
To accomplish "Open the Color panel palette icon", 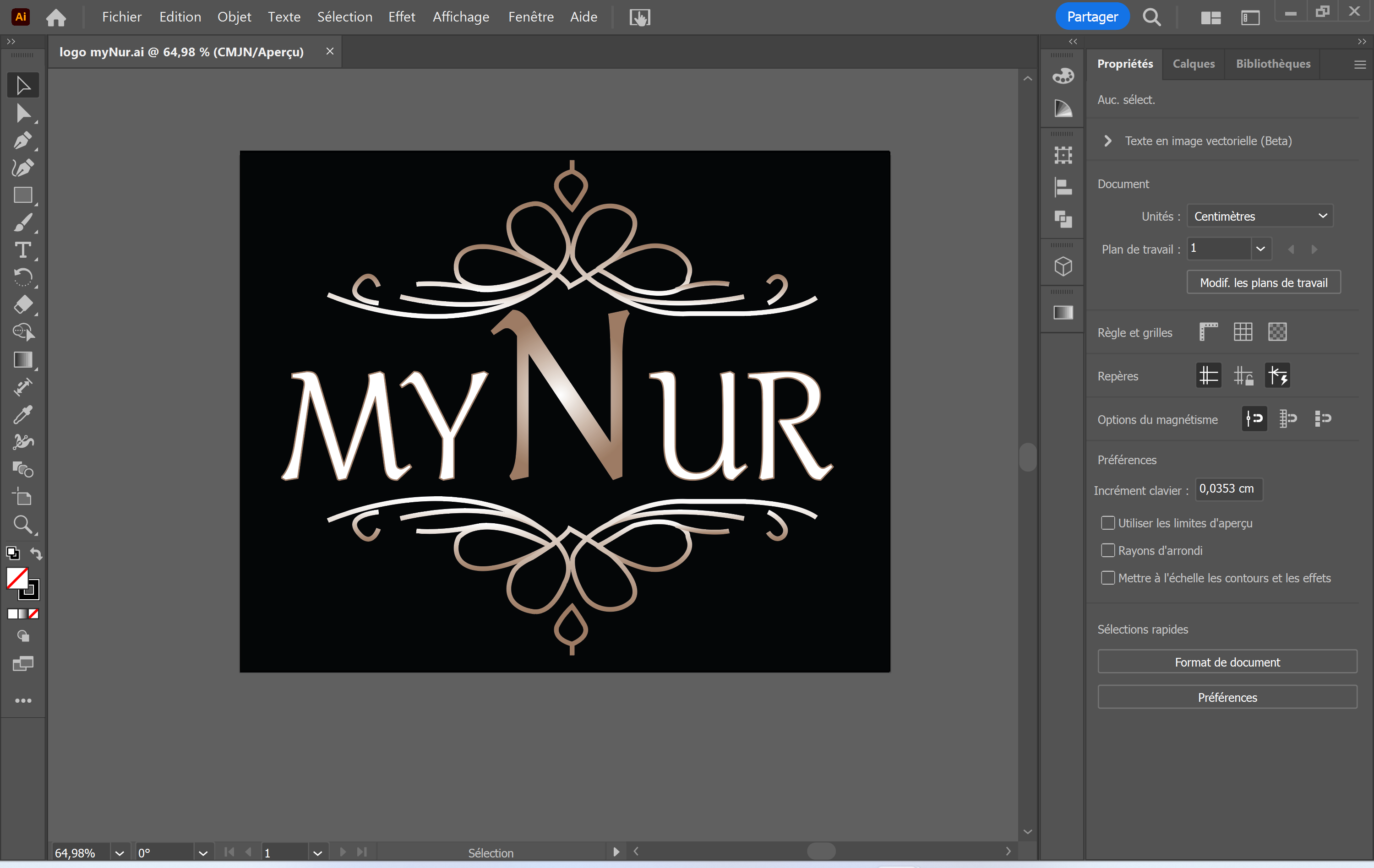I will point(1063,76).
